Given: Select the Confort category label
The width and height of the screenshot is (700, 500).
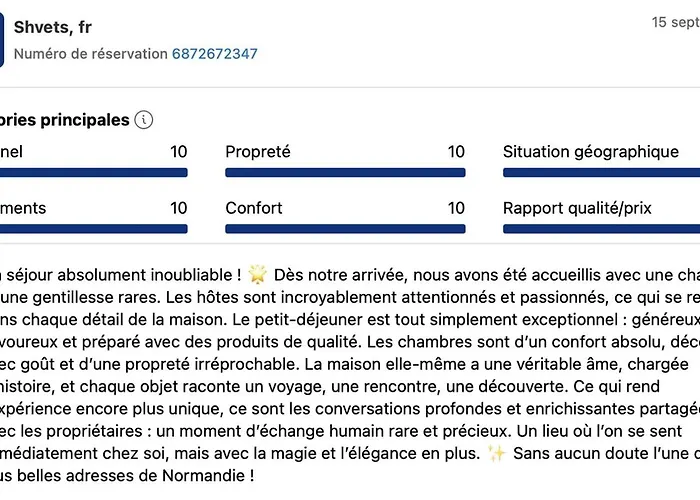Looking at the screenshot, I should [x=254, y=208].
